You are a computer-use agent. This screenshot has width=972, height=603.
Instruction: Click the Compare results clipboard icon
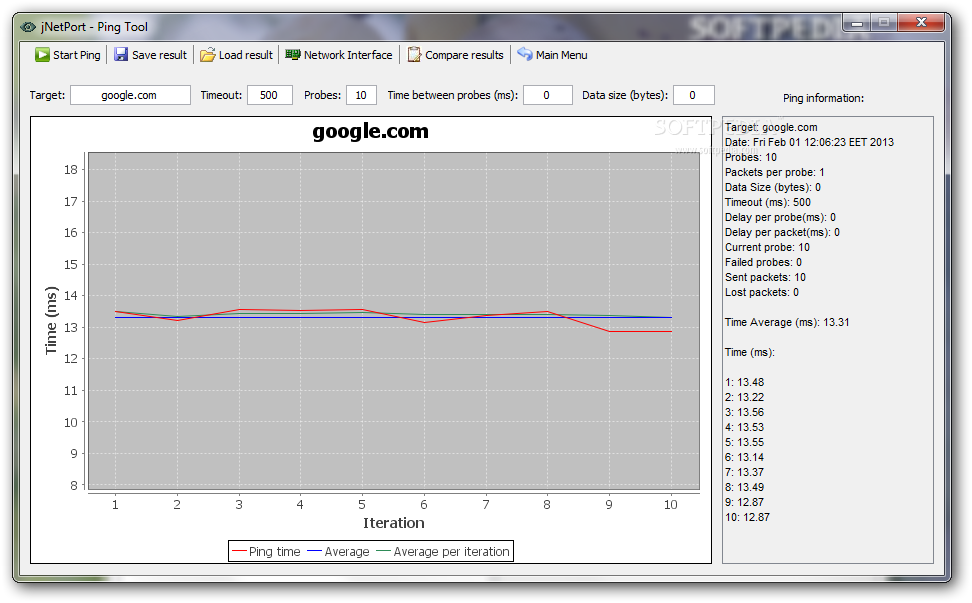coord(414,55)
